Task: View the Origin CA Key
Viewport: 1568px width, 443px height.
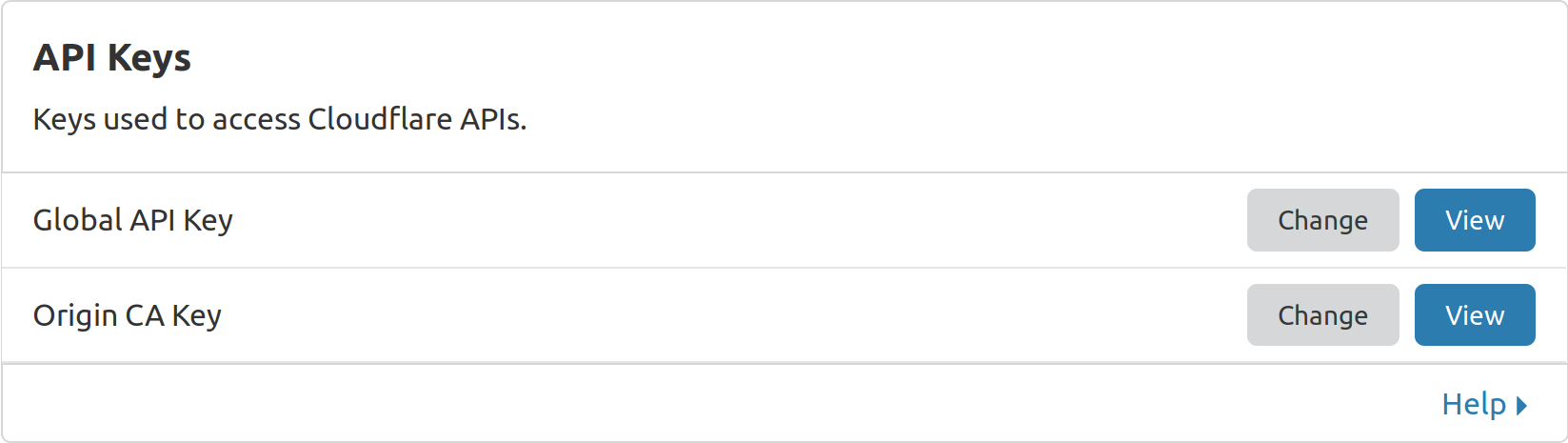Action: pyautogui.click(x=1474, y=315)
